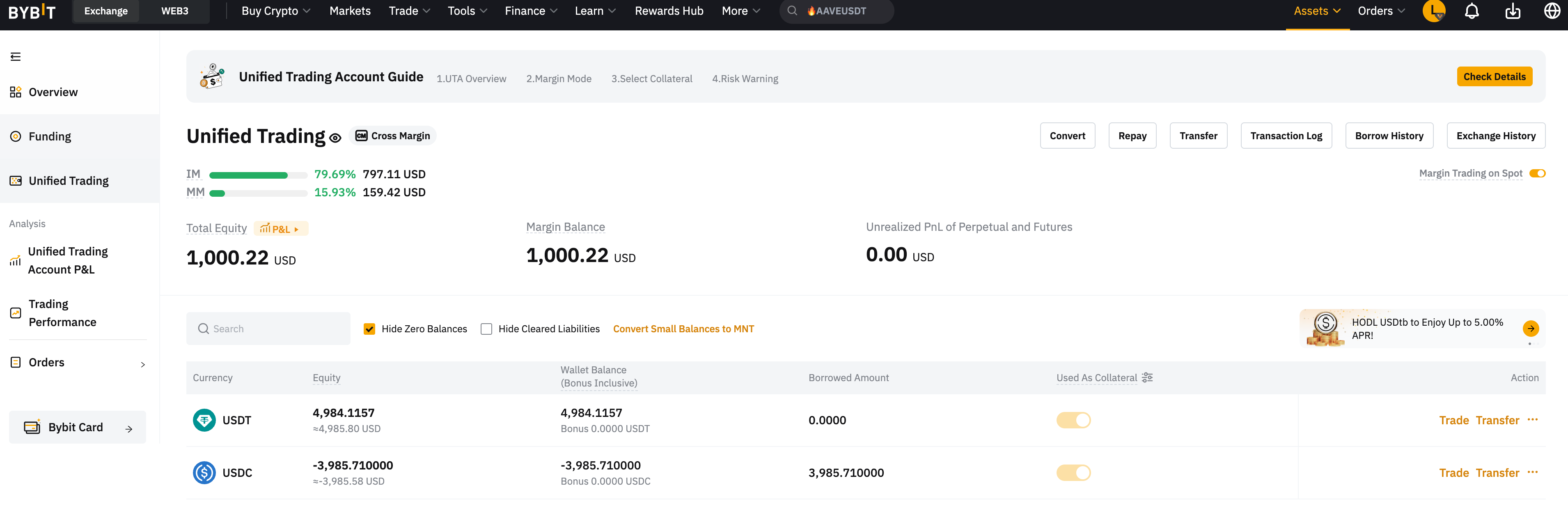Open the Orders dropdown in header
The width and height of the screenshot is (1568, 506).
(x=1381, y=11)
